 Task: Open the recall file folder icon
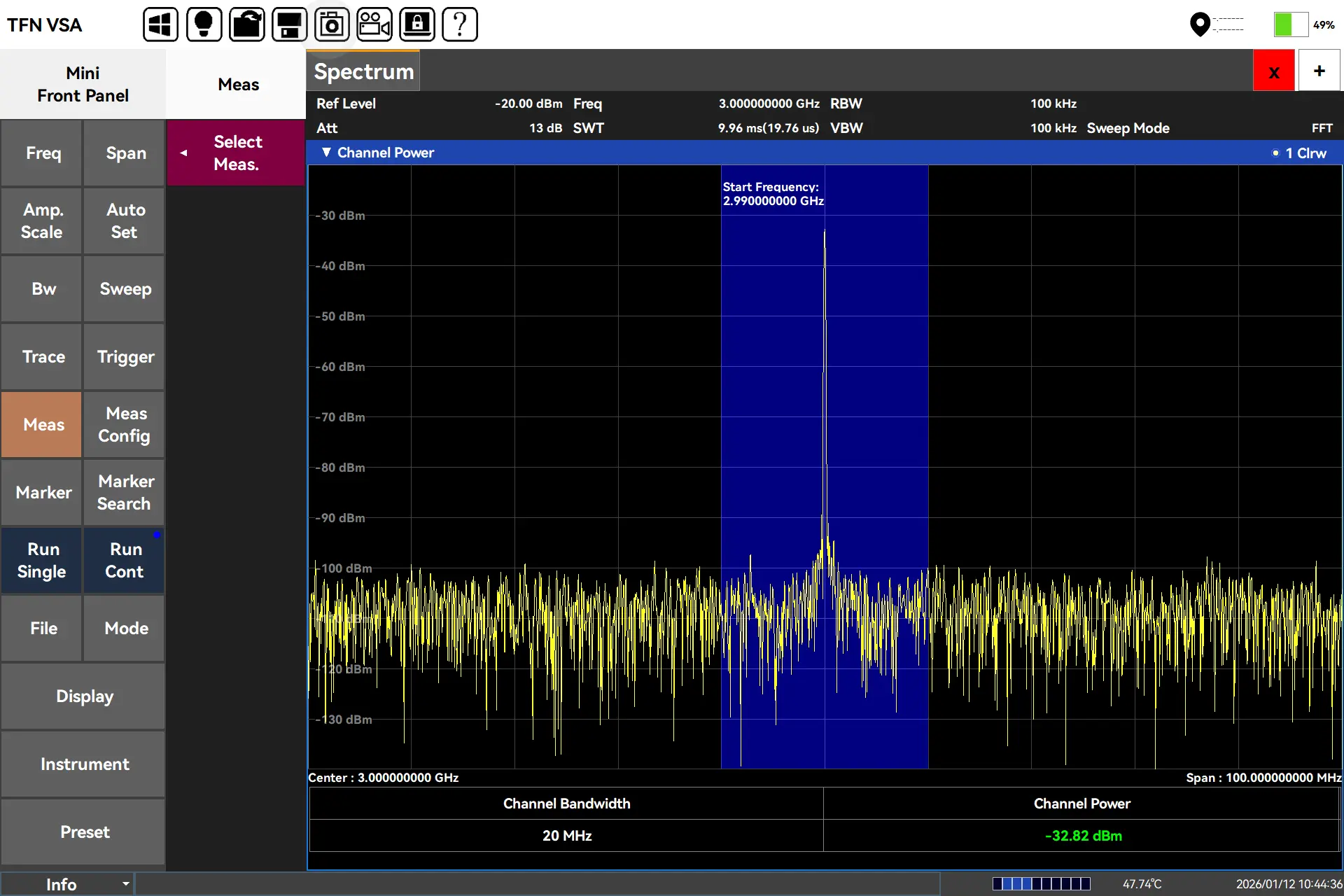[246, 24]
